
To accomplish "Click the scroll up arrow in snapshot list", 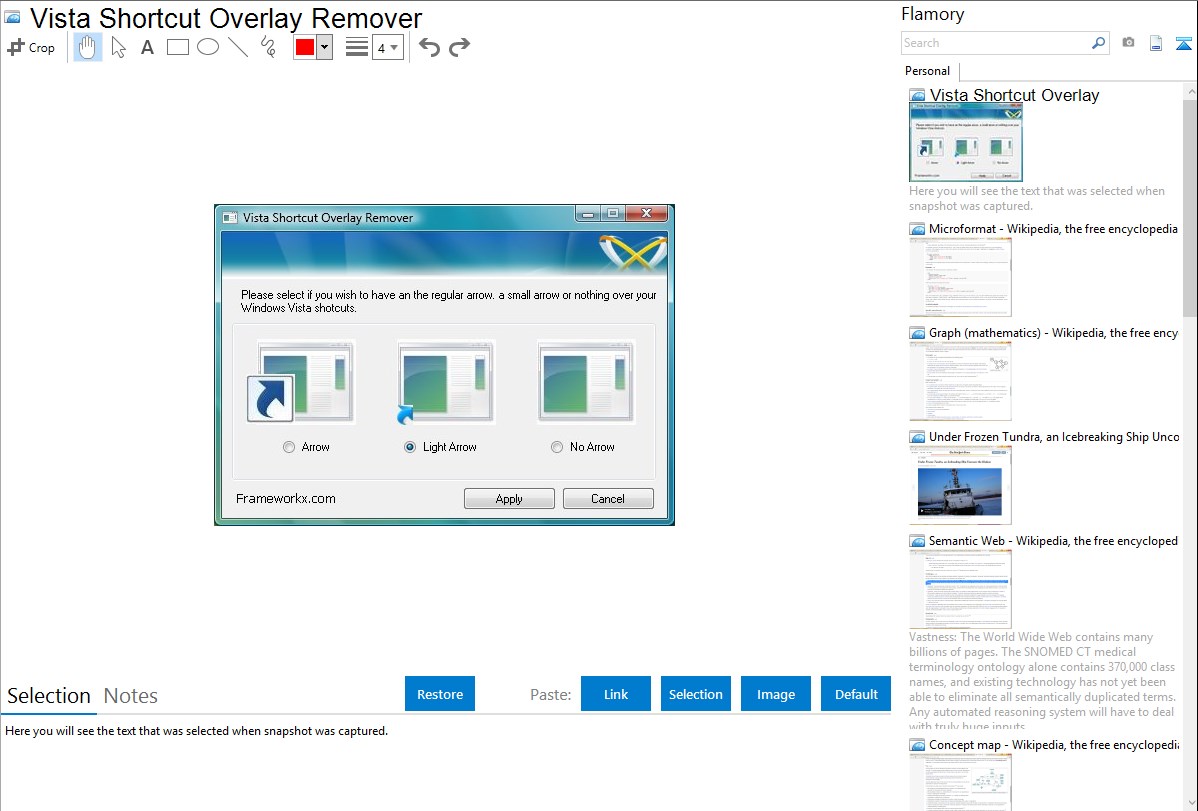I will coord(1190,92).
